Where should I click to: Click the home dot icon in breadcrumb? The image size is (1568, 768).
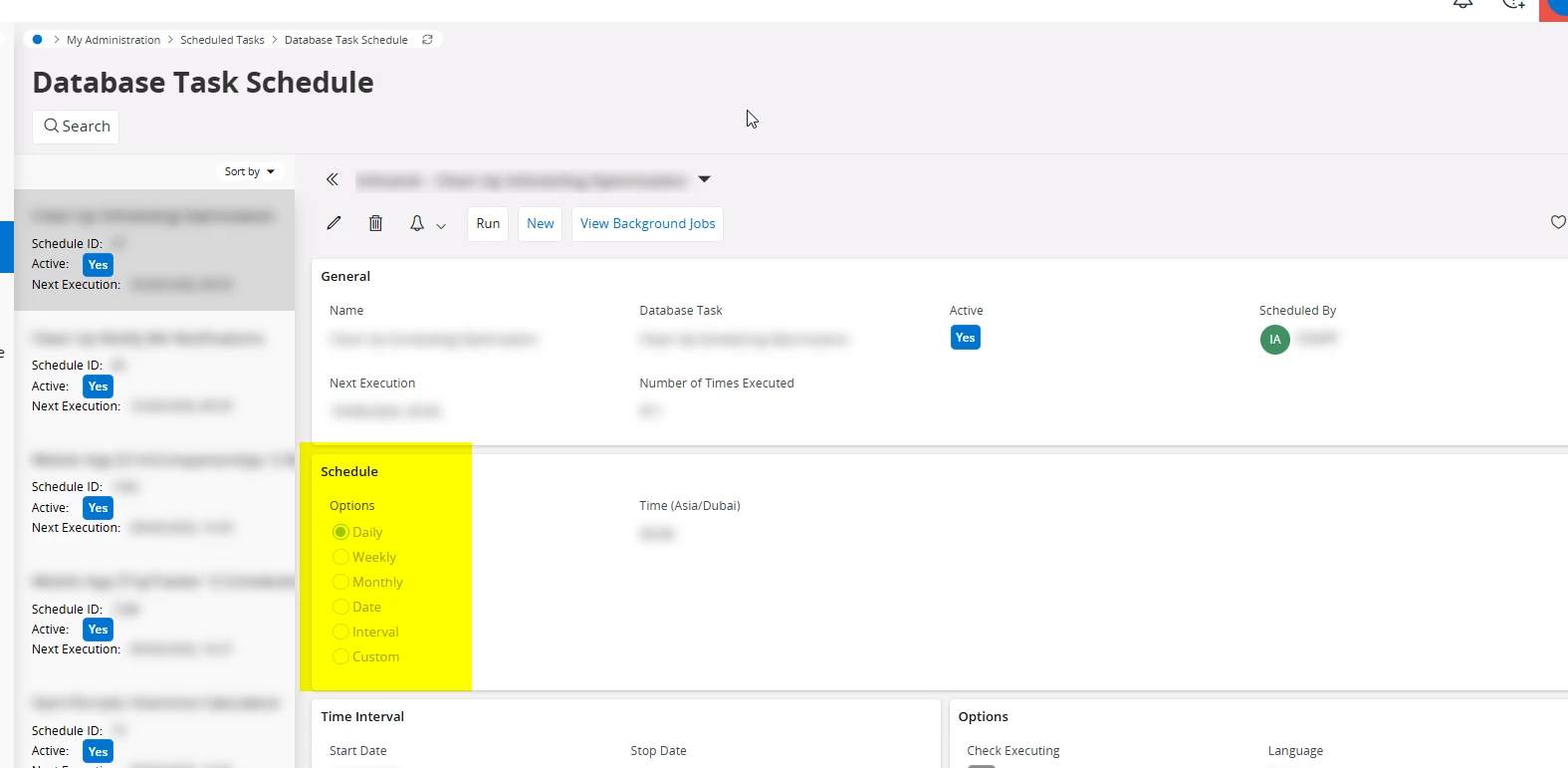click(x=37, y=40)
